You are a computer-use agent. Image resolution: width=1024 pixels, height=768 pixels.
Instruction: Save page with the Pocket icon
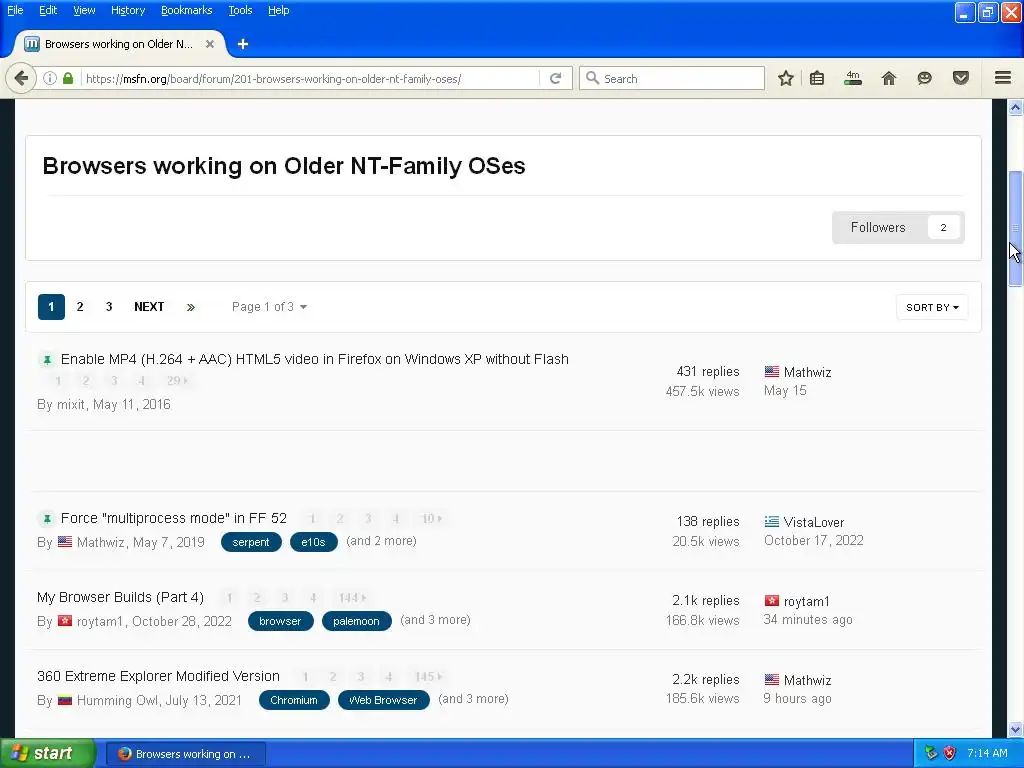[x=961, y=78]
